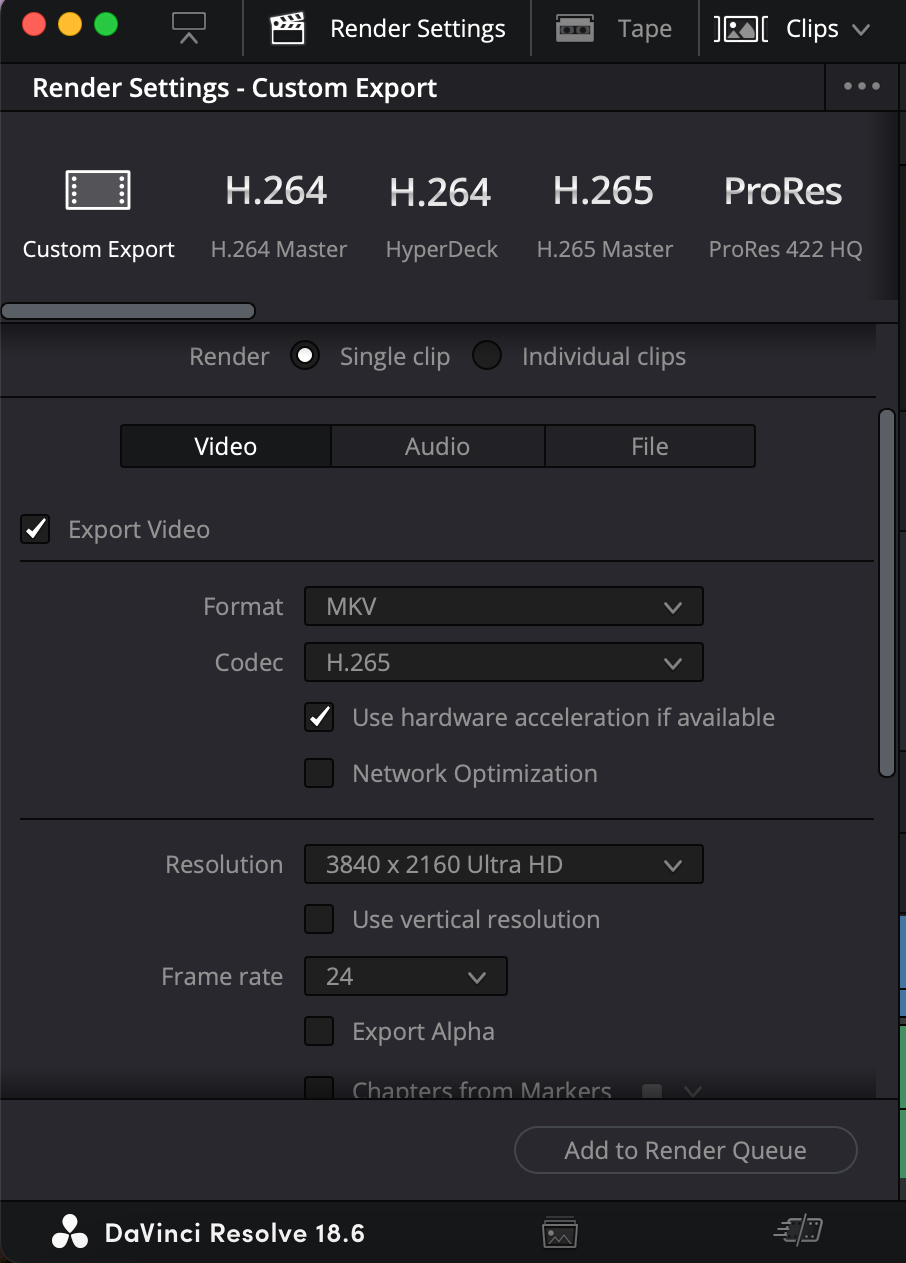Image resolution: width=906 pixels, height=1263 pixels.
Task: Disable Use hardware acceleration if available
Action: click(x=319, y=717)
